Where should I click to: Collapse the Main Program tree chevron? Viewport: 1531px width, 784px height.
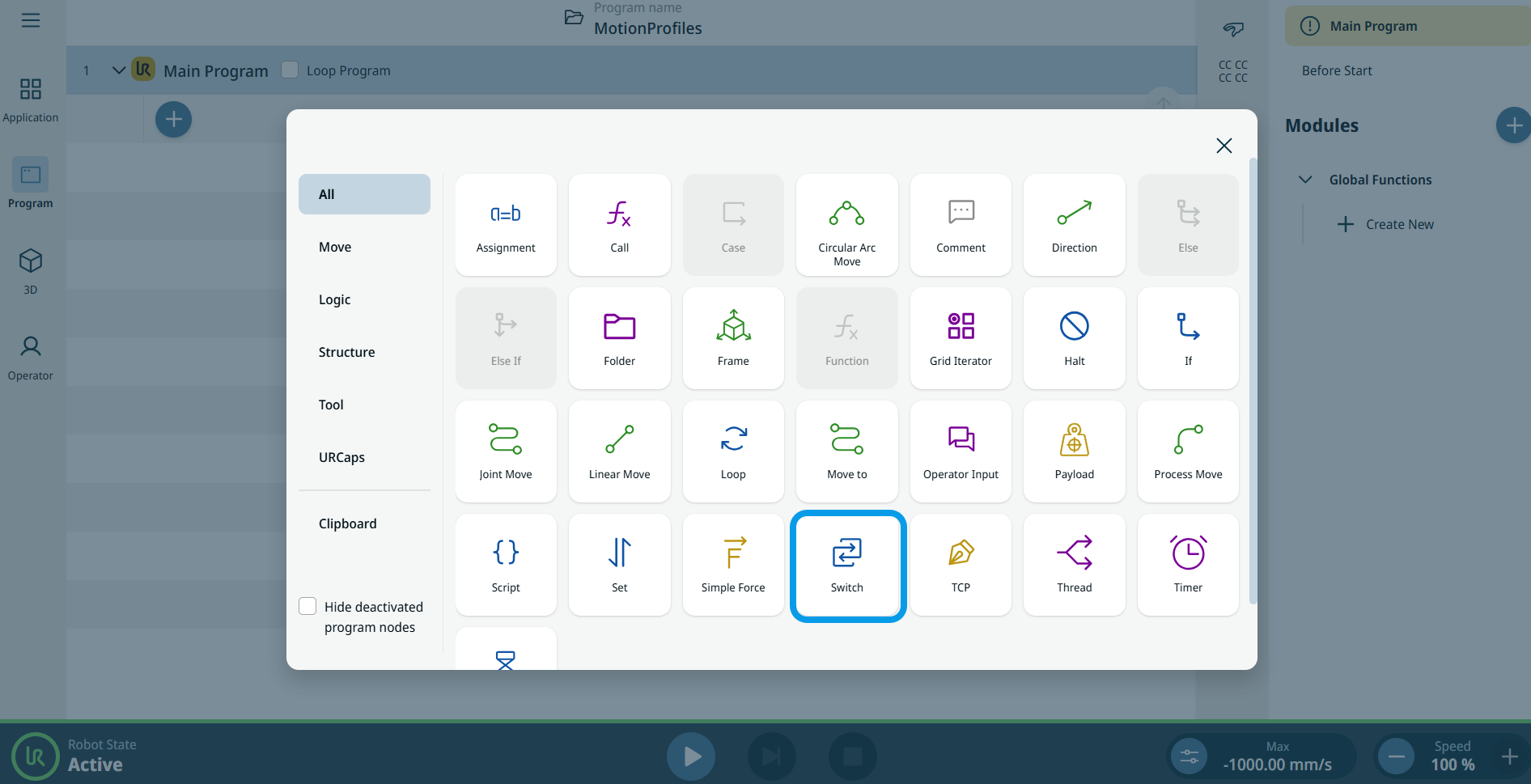(118, 70)
